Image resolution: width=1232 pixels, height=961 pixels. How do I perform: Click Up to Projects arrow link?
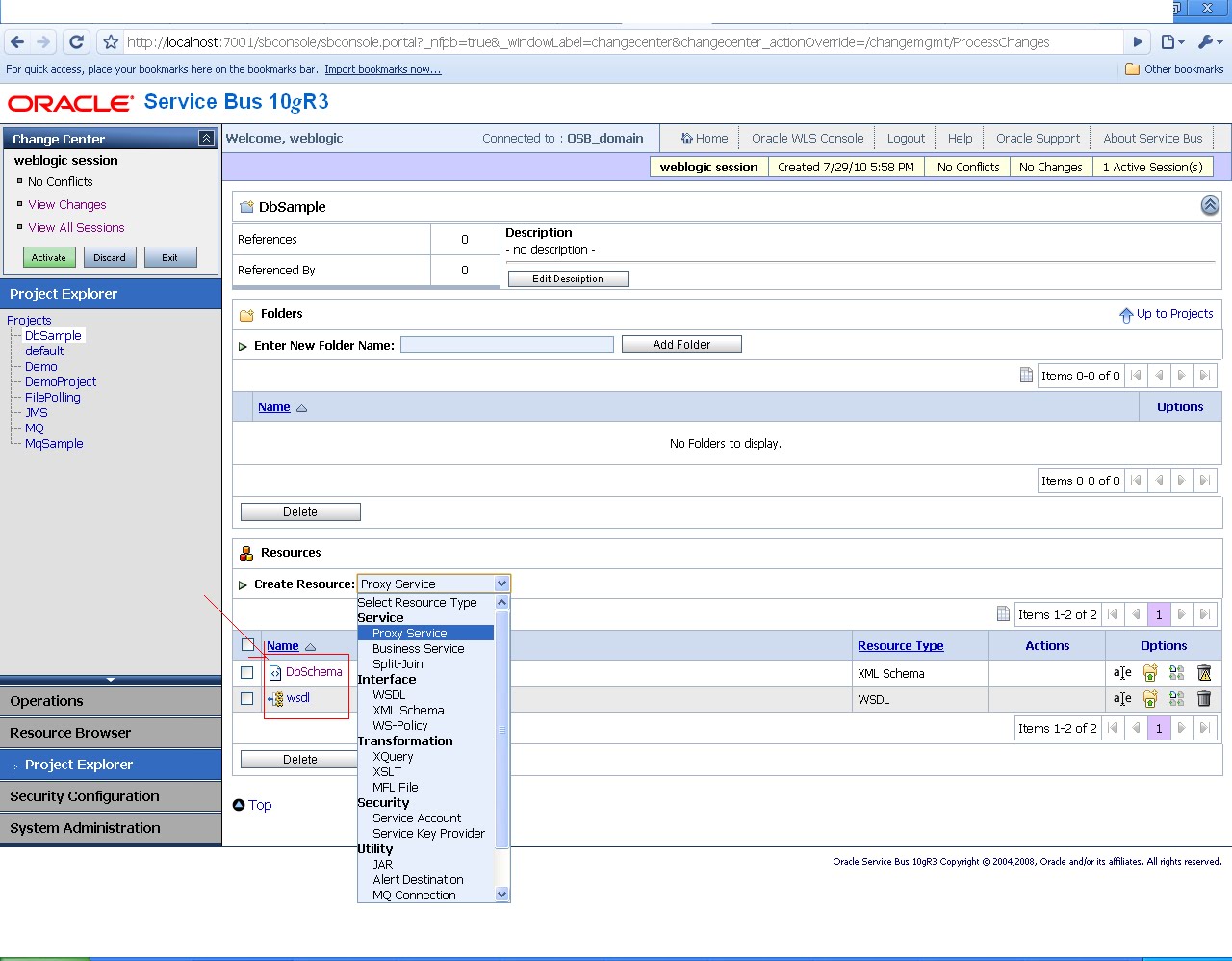[x=1166, y=314]
